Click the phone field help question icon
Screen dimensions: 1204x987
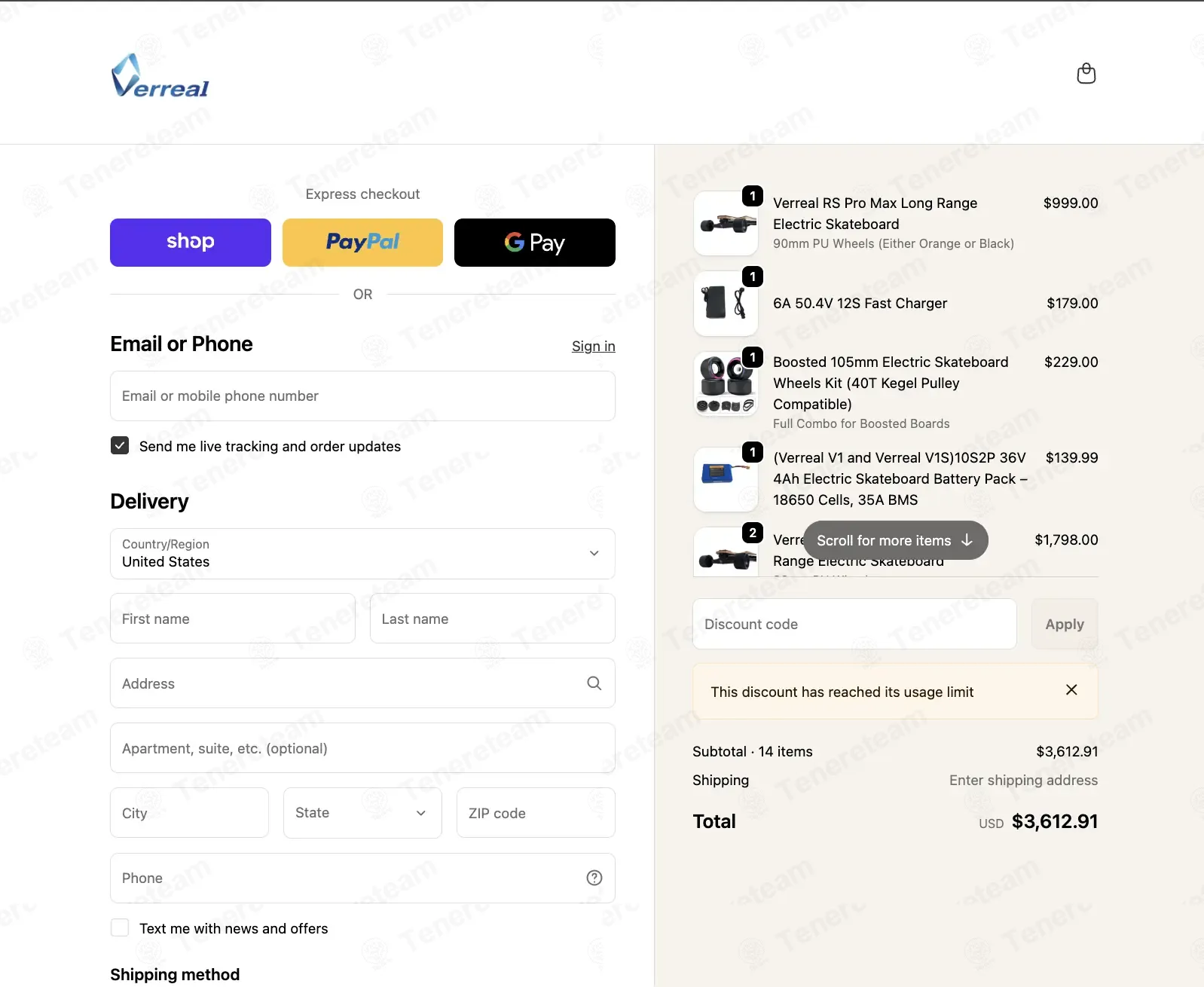point(594,878)
